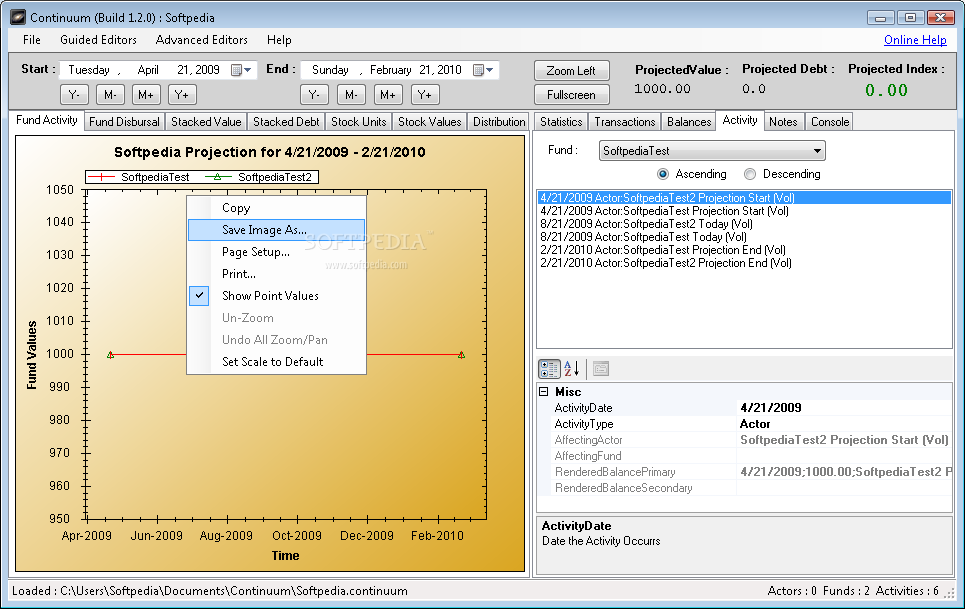
Task: Select the Descending radio button
Action: point(750,174)
